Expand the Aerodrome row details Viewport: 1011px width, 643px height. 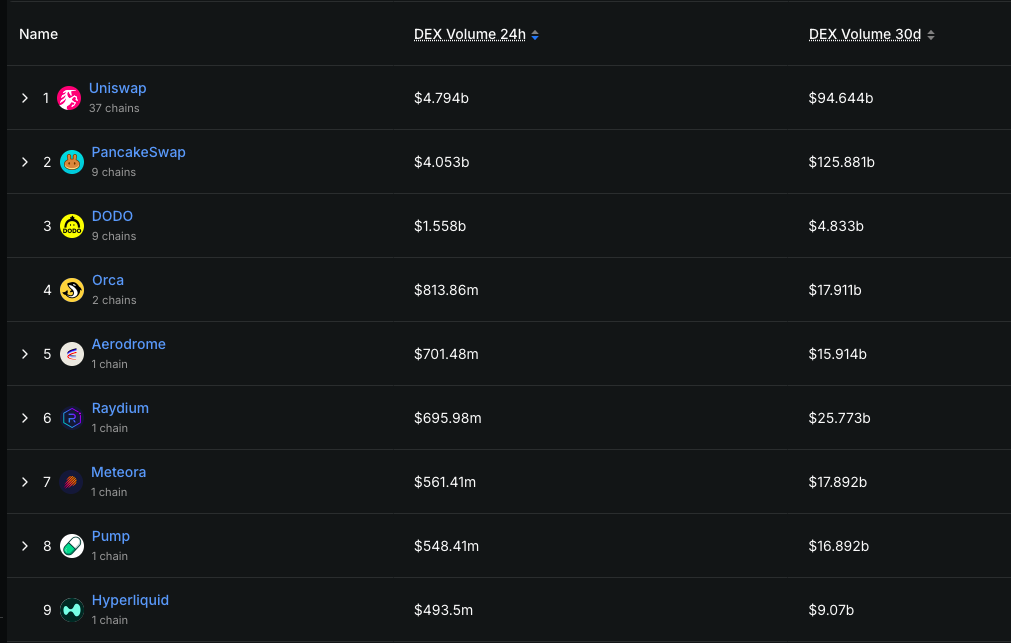[x=25, y=354]
